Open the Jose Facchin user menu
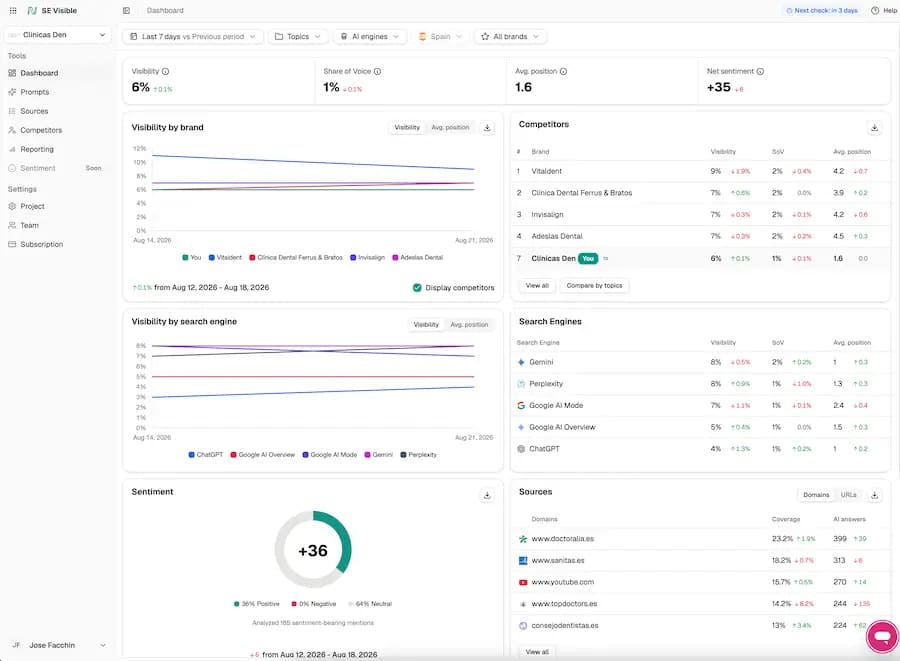Viewport: 900px width, 661px height. (x=57, y=645)
